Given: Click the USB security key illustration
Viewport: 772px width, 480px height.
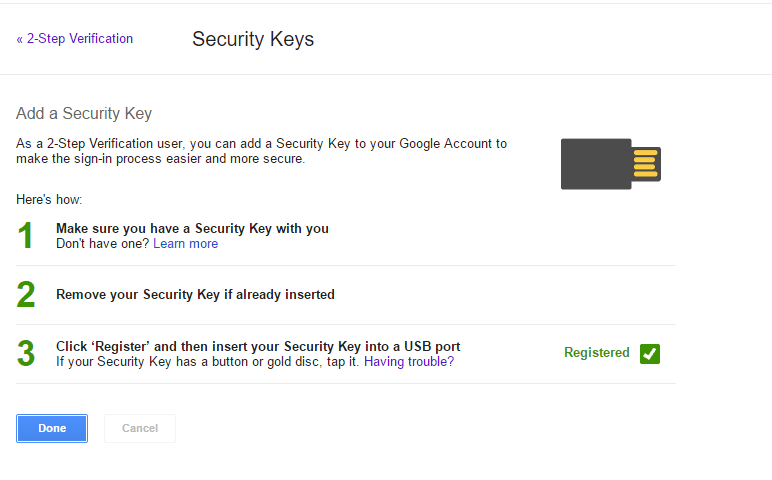Looking at the screenshot, I should pos(611,164).
